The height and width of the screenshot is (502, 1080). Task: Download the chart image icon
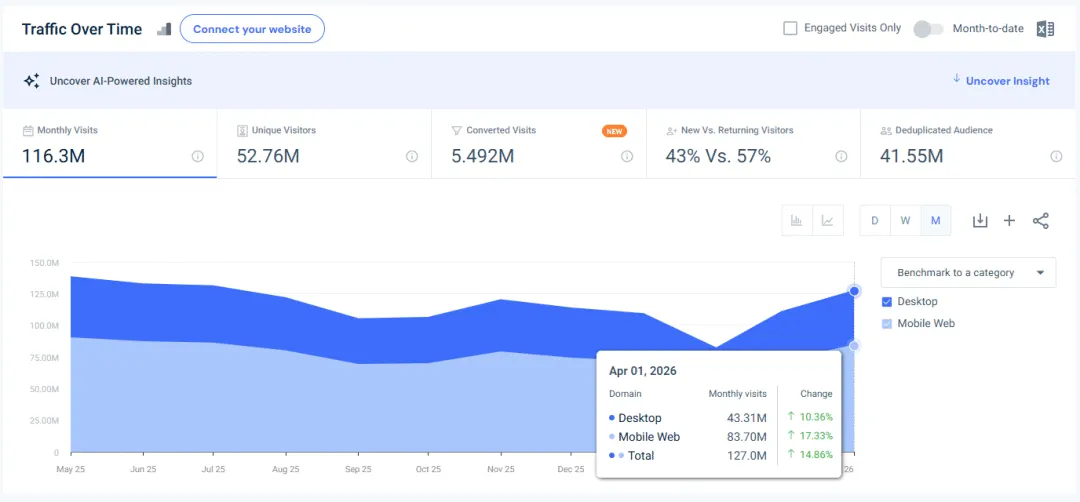[x=979, y=221]
